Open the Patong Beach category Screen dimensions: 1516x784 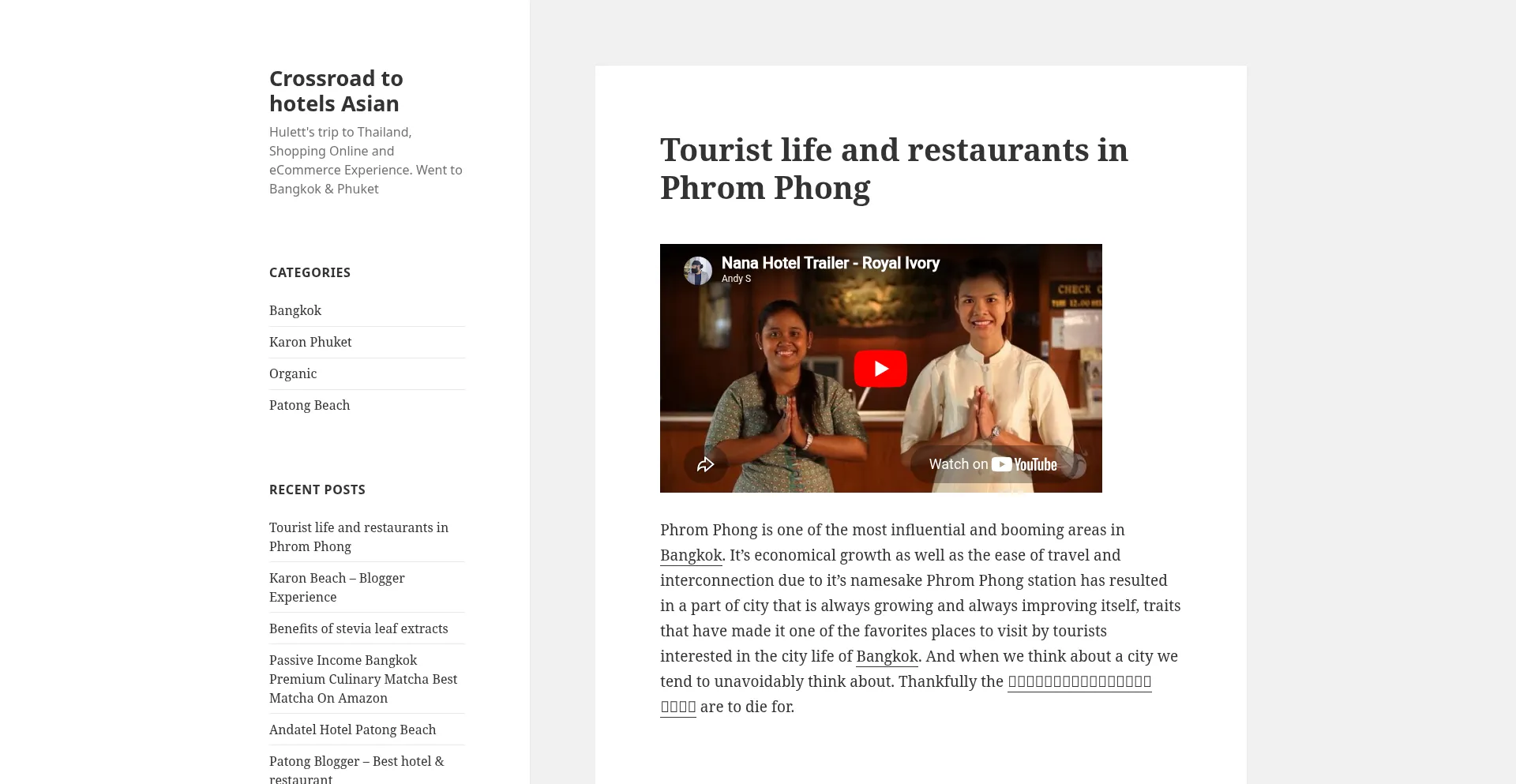pos(310,405)
